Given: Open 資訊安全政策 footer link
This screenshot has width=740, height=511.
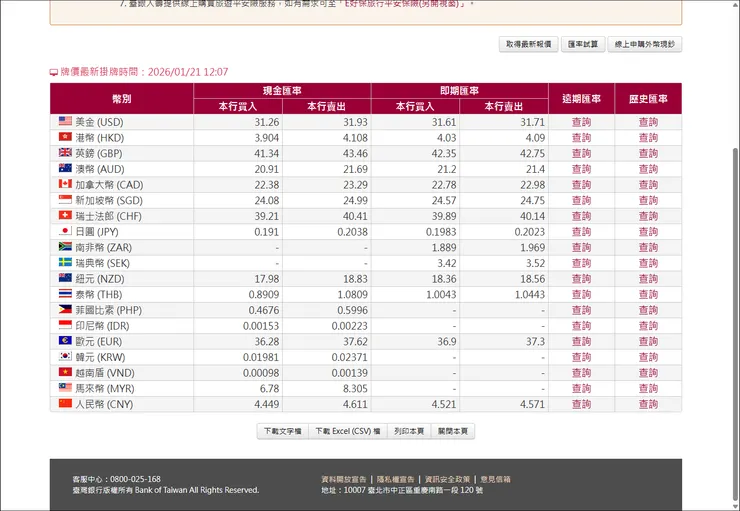Looking at the screenshot, I should click(447, 479).
